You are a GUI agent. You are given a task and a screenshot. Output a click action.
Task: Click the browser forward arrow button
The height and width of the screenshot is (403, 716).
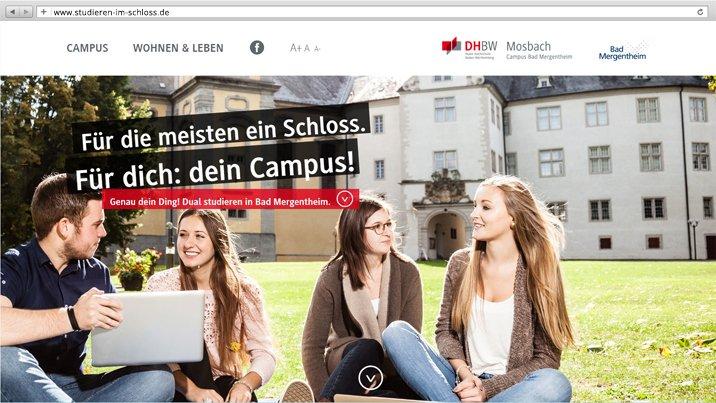[x=26, y=12]
